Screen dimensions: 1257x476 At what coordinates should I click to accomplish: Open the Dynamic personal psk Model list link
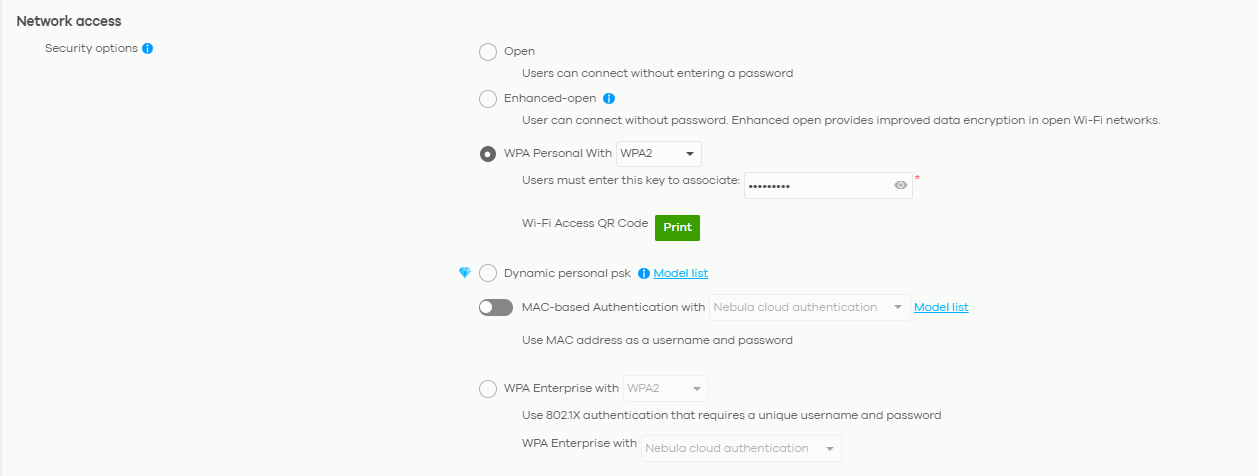[x=681, y=273]
